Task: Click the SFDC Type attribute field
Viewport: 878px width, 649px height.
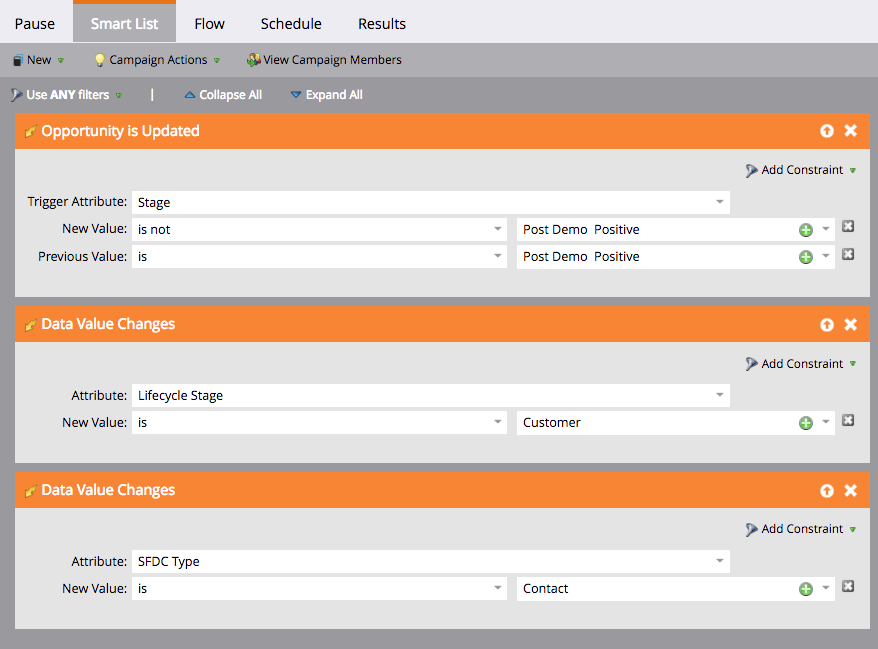Action: point(430,562)
